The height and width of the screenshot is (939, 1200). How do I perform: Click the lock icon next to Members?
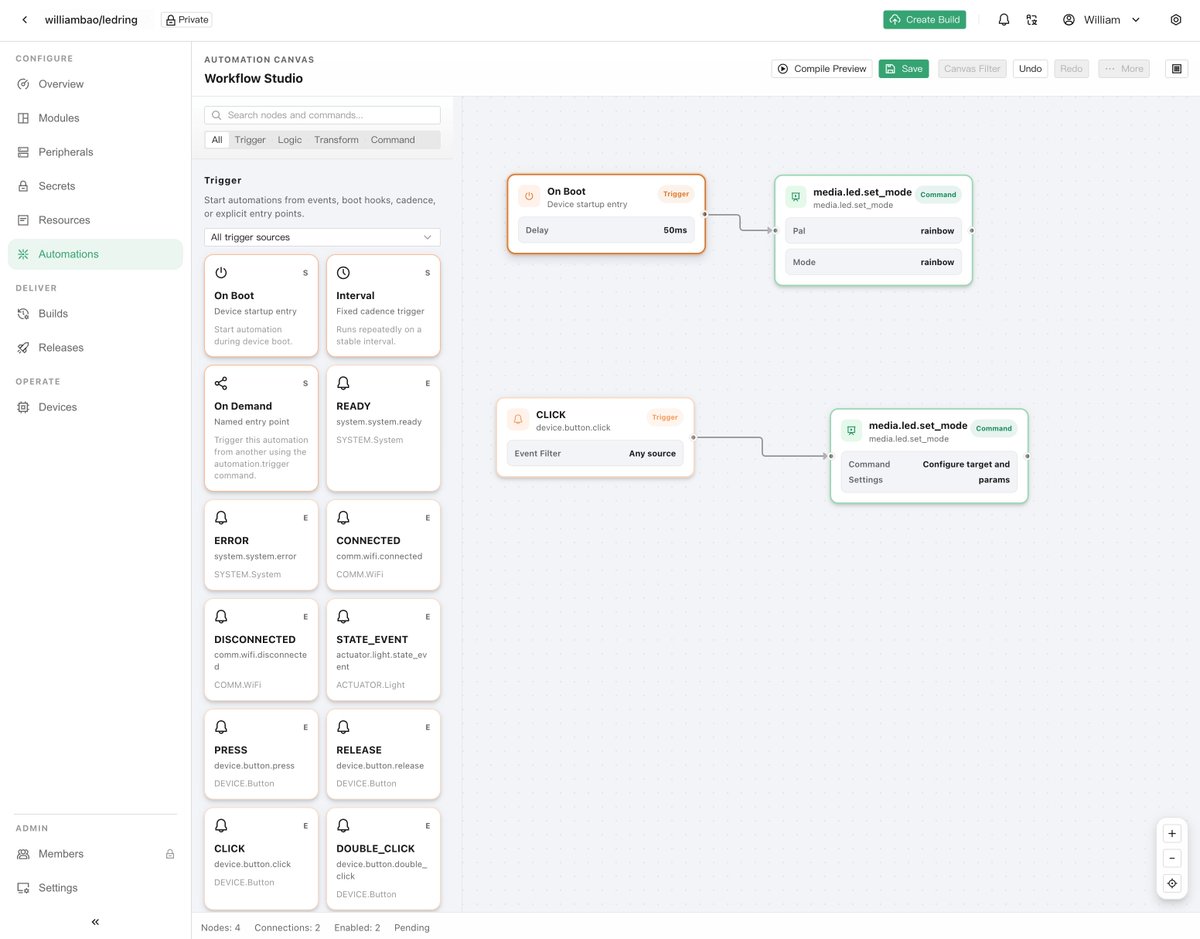[170, 854]
